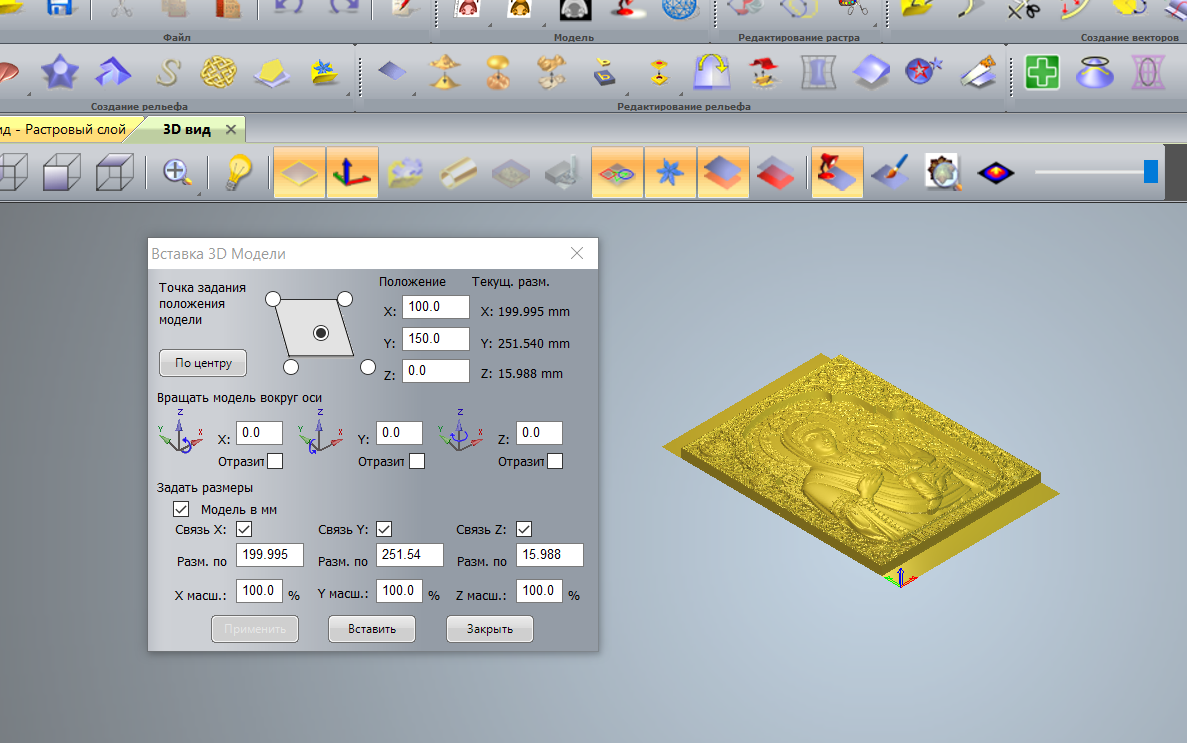Screen dimensions: 1187x743
Task: Expand the zoom tool flyout arrow
Action: point(199,194)
